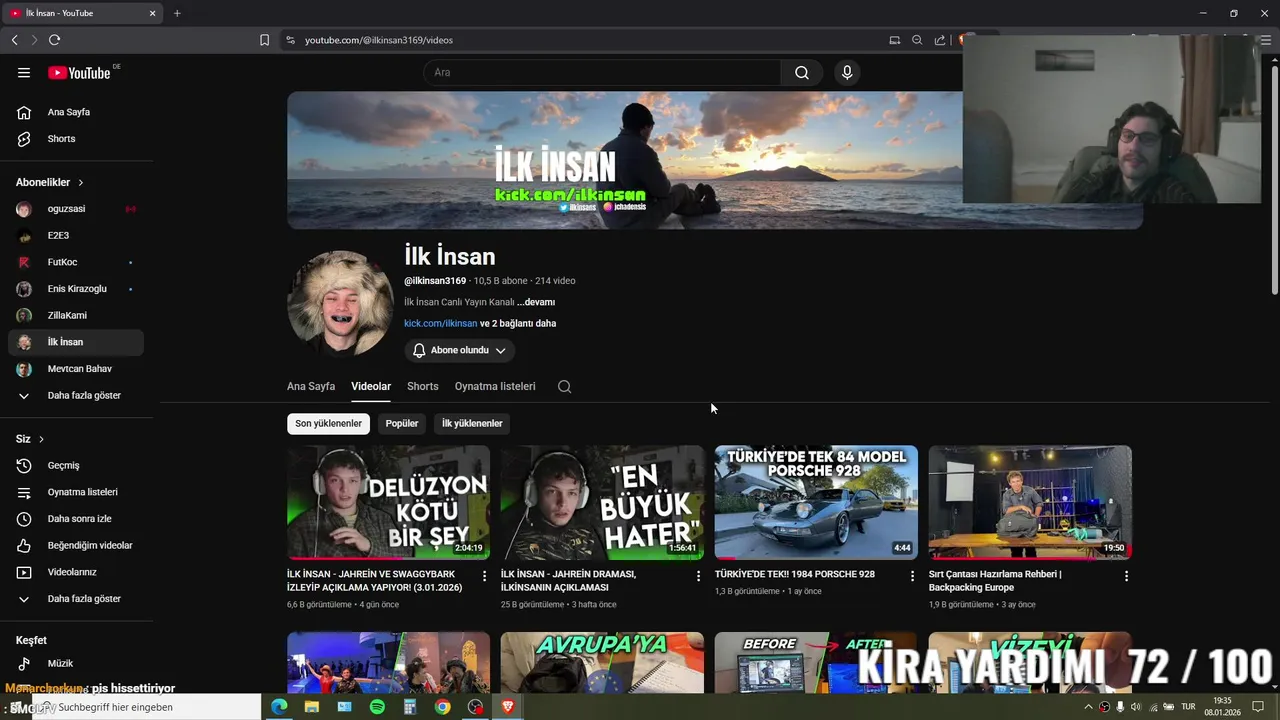Click the share page icon in address bar
Screen dimensions: 1280x720
coord(940,40)
